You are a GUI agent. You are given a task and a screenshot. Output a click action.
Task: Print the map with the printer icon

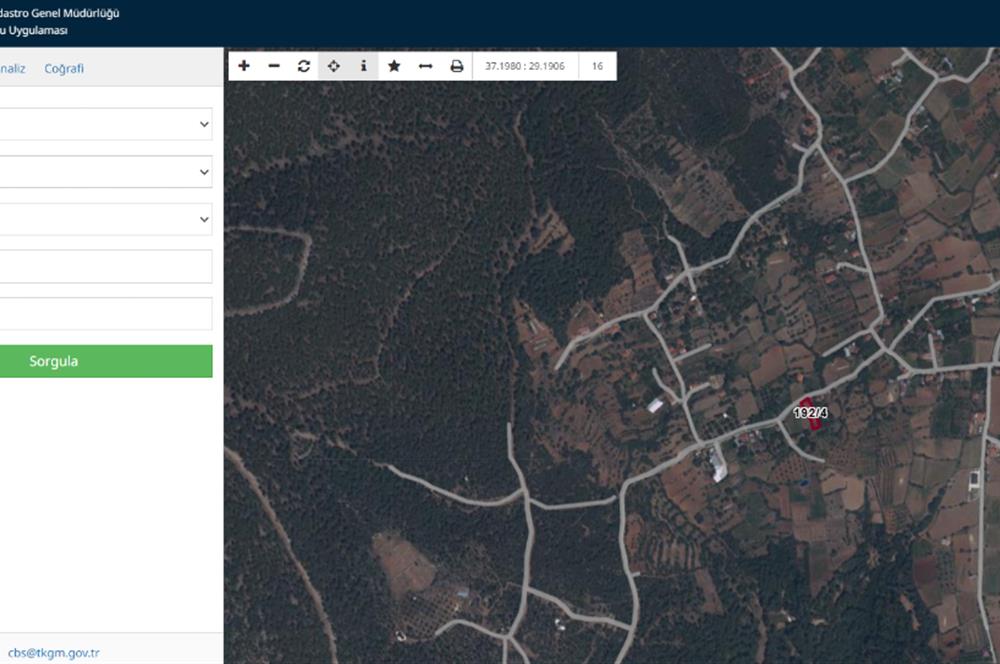(x=457, y=66)
